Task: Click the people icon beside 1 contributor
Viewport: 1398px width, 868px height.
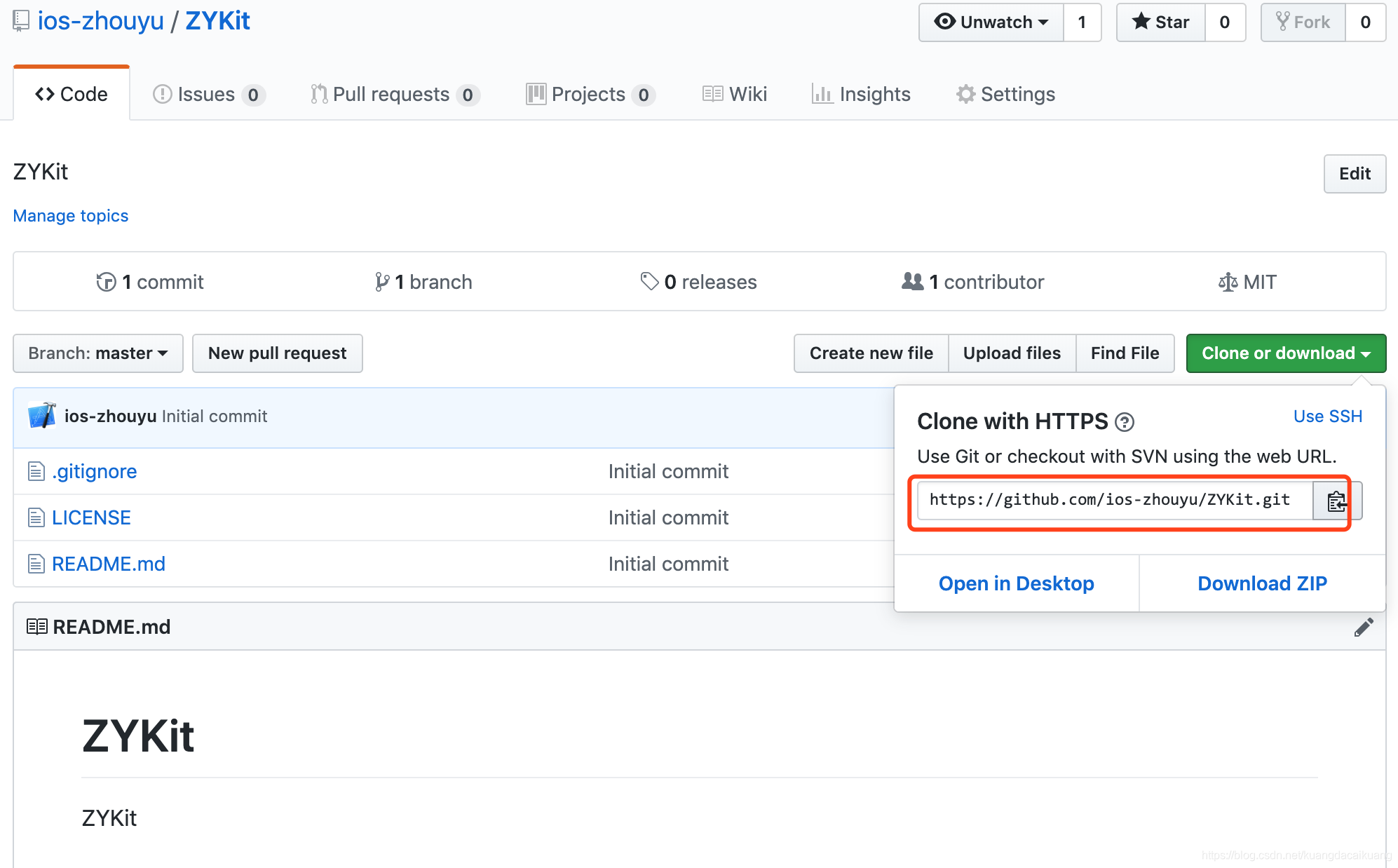Action: pyautogui.click(x=912, y=282)
